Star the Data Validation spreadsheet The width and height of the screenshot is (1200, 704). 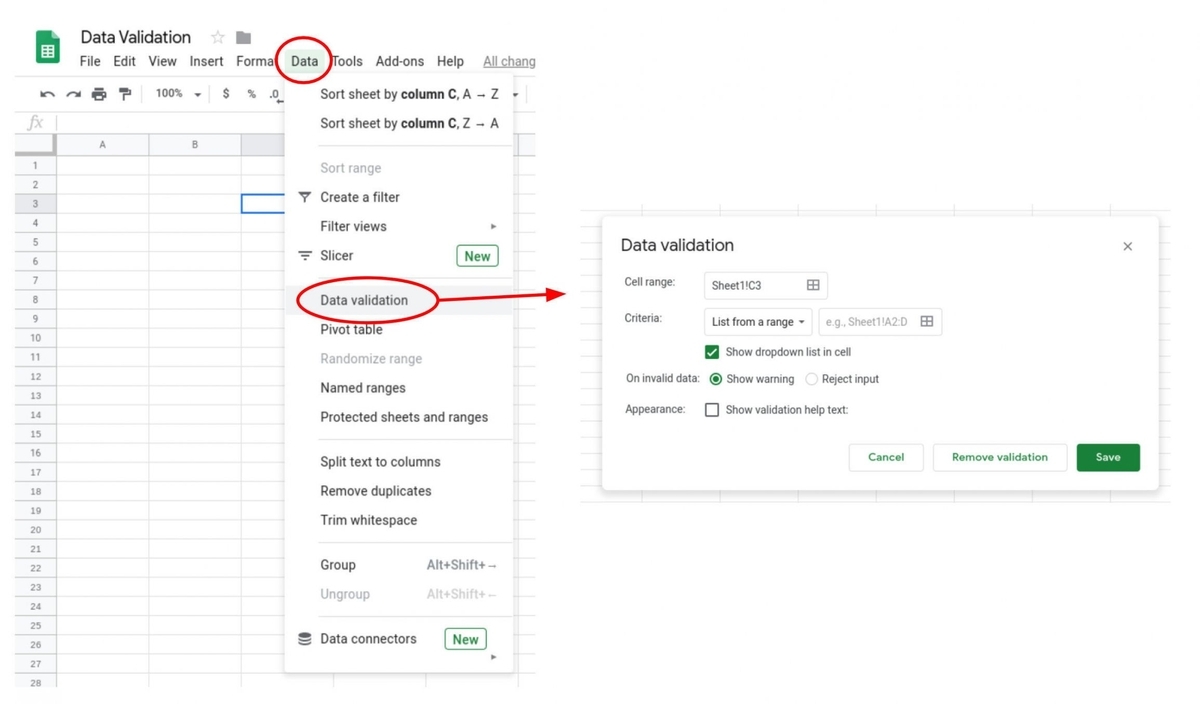click(216, 37)
